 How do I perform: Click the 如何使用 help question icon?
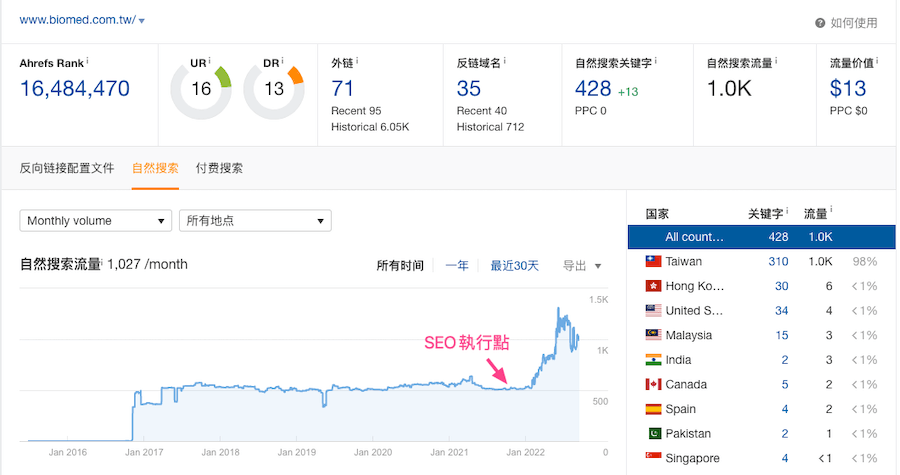pos(820,23)
